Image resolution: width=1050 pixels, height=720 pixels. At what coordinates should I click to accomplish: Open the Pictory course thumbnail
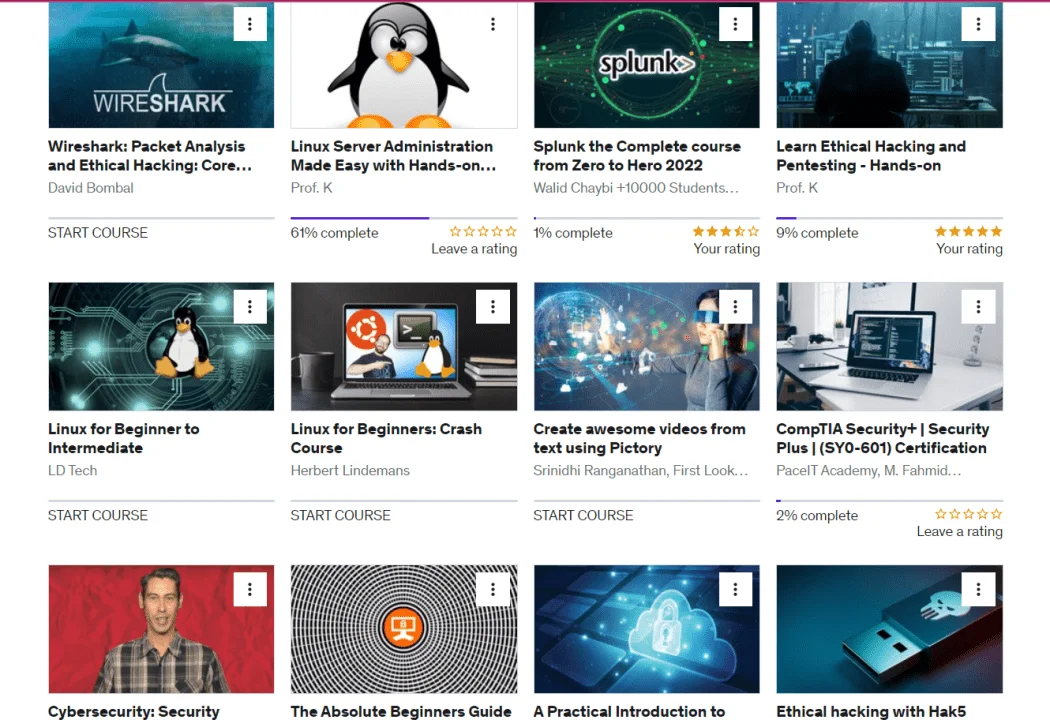point(647,346)
